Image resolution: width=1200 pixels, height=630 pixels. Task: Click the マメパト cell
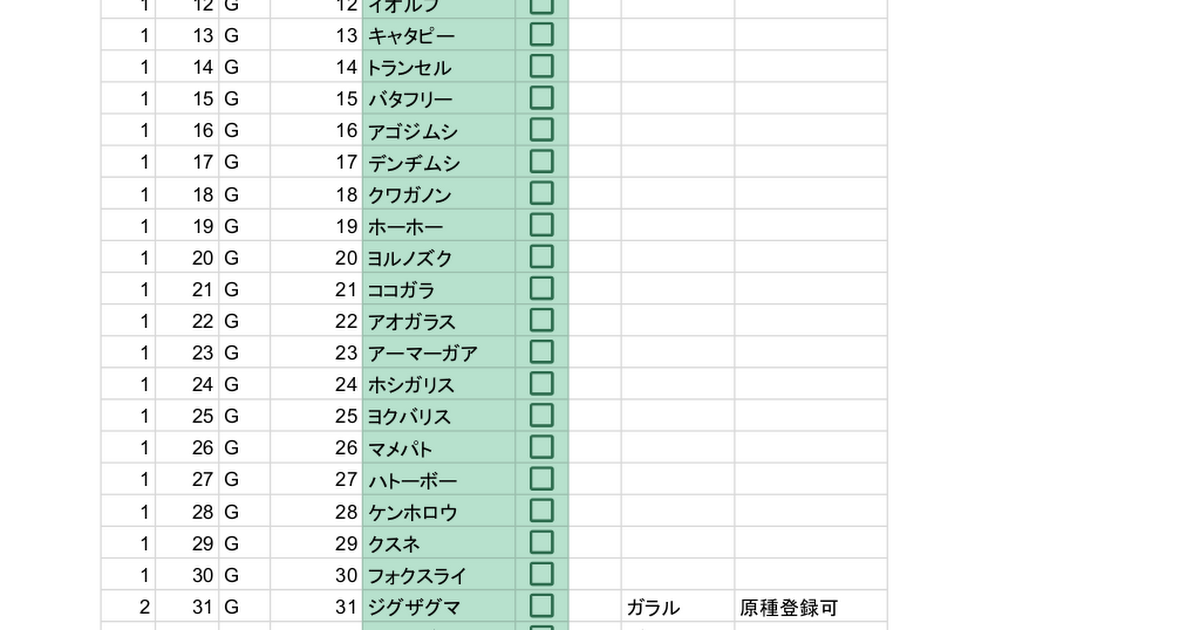[438, 448]
